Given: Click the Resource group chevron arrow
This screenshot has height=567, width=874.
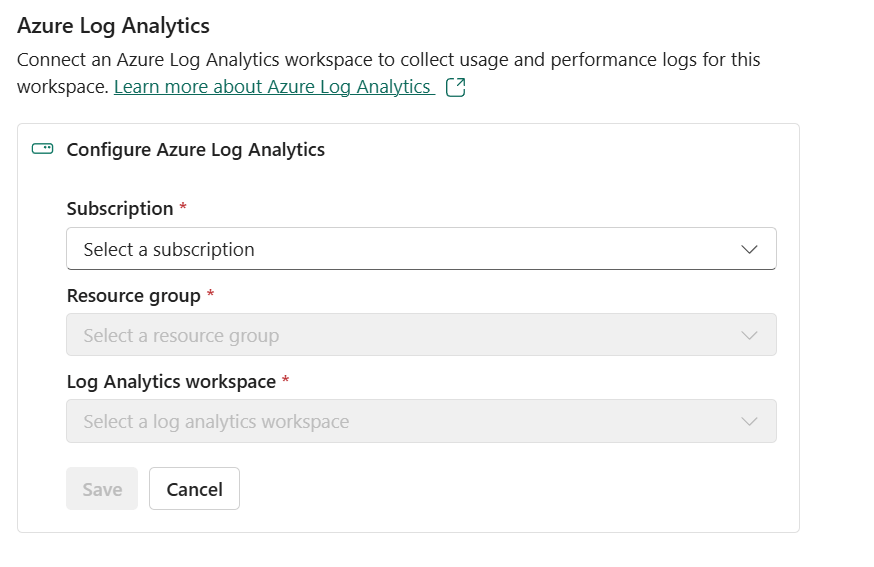Looking at the screenshot, I should coord(750,335).
